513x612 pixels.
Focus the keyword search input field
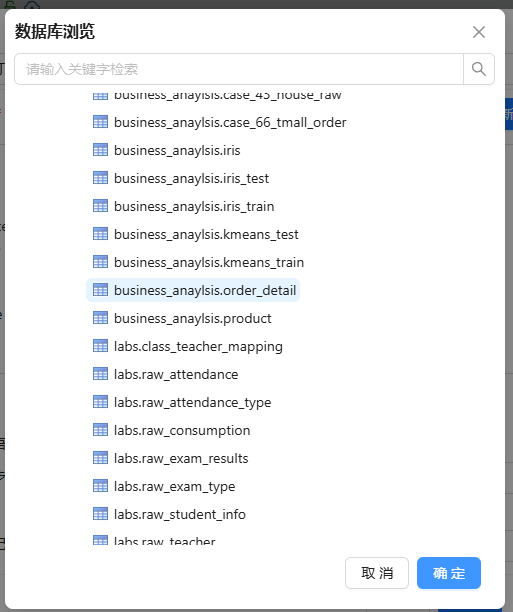239,69
